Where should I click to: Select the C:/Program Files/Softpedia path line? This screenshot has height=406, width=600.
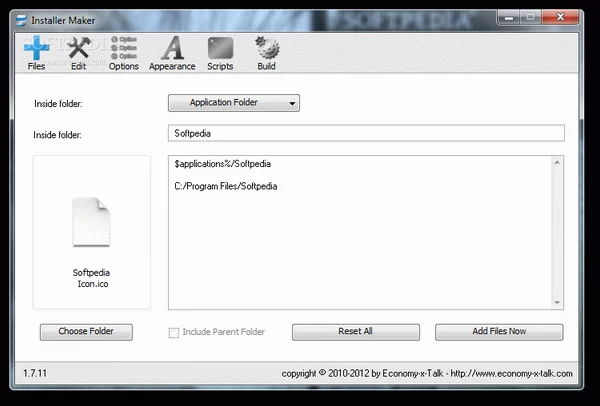pyautogui.click(x=226, y=186)
